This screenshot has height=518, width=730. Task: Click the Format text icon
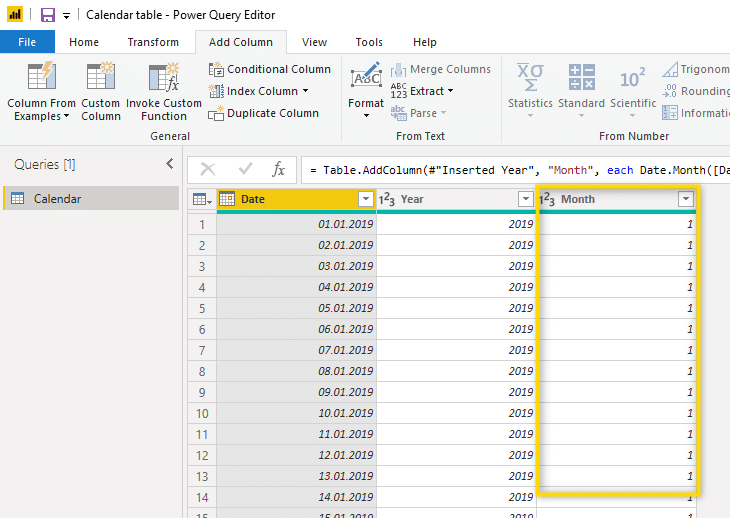coord(366,77)
